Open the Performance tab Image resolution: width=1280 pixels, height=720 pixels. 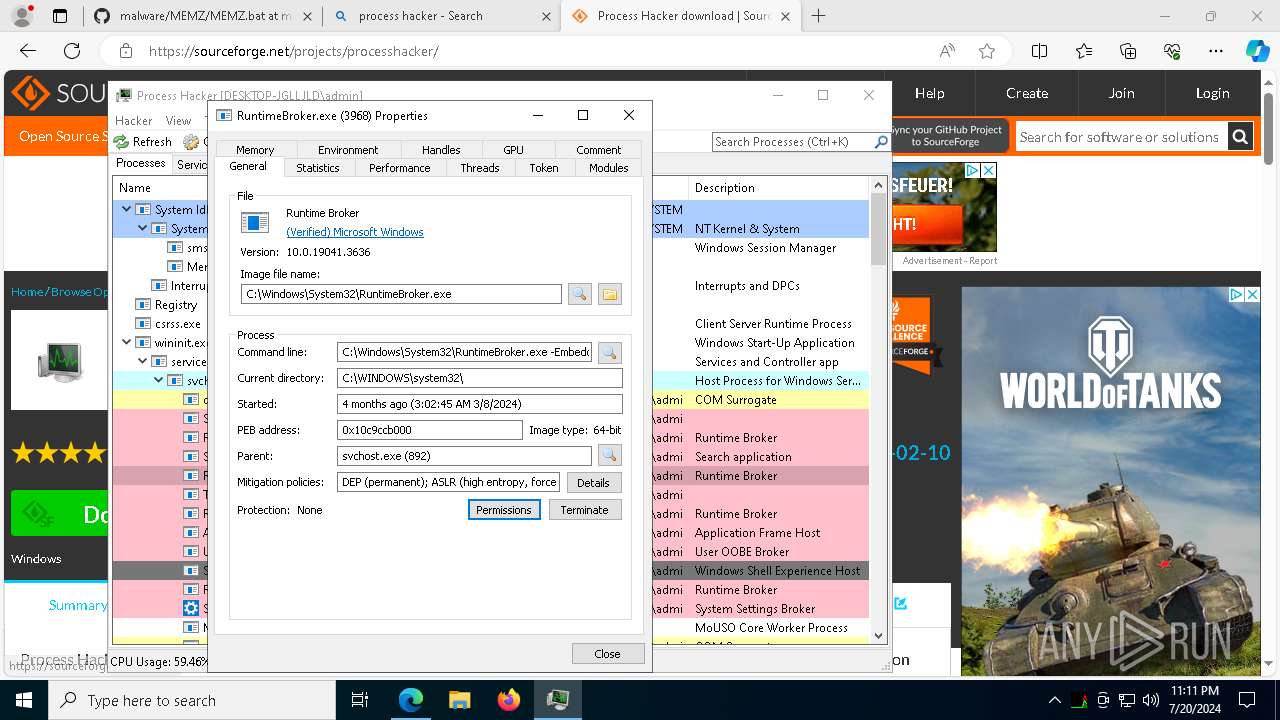pos(399,168)
